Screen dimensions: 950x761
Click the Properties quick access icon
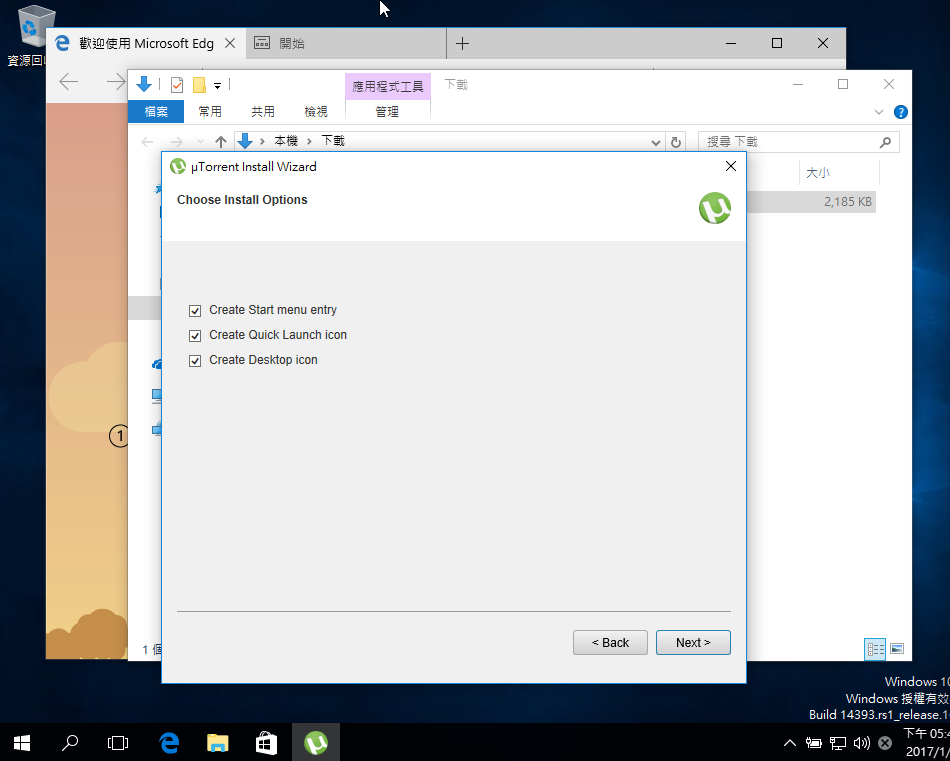pyautogui.click(x=176, y=85)
